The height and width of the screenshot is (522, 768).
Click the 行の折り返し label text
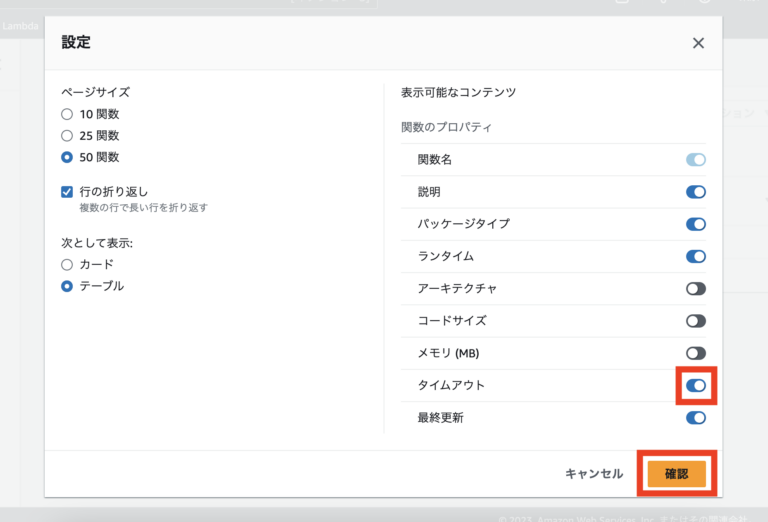(114, 192)
